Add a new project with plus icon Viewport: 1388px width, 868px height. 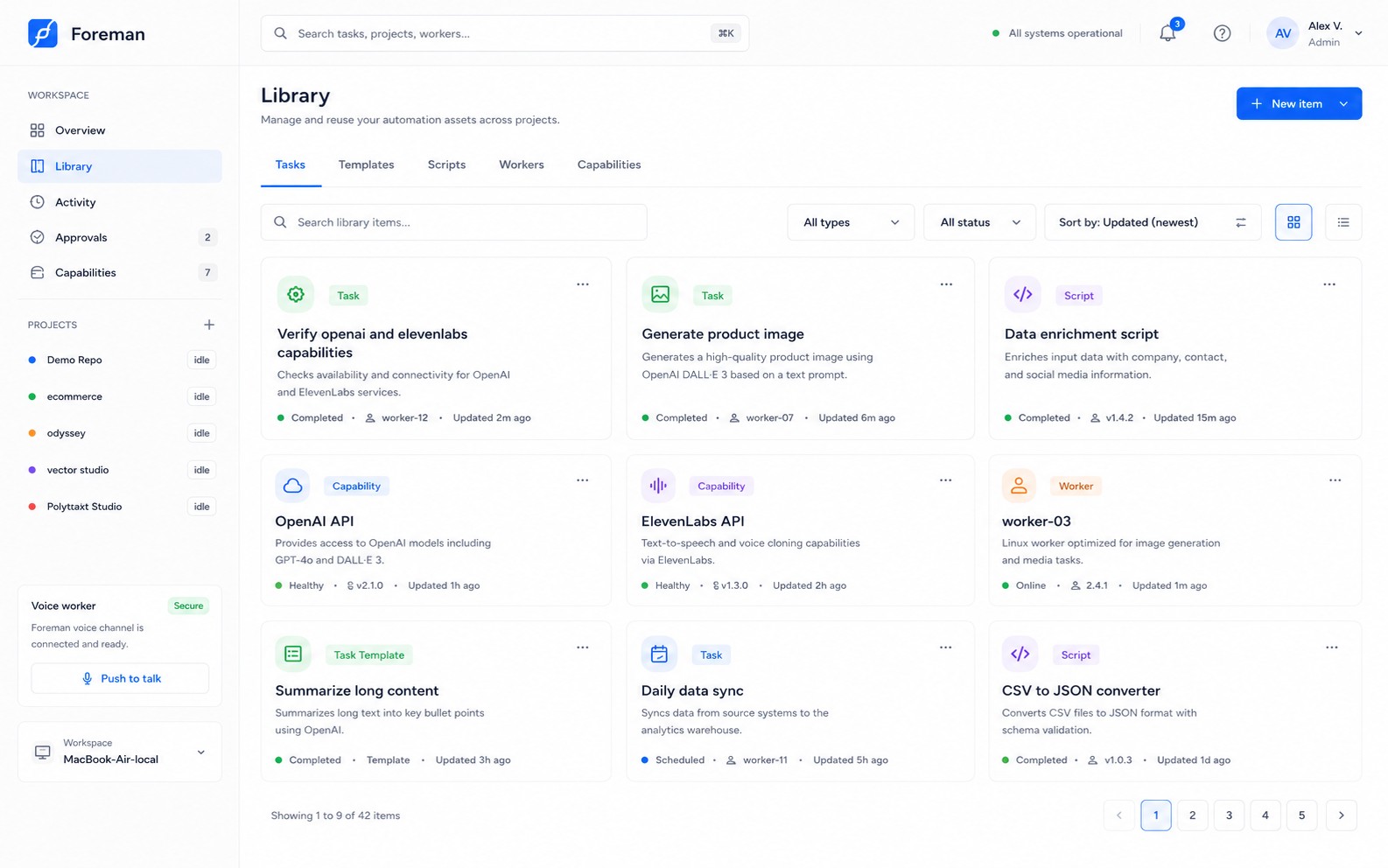pos(209,325)
